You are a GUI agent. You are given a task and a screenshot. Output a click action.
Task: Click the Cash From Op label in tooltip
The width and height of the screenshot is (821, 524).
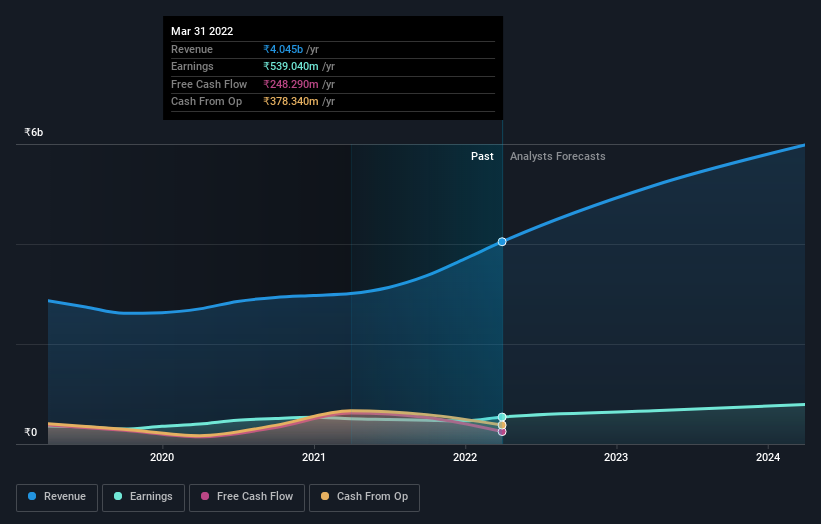[206, 102]
